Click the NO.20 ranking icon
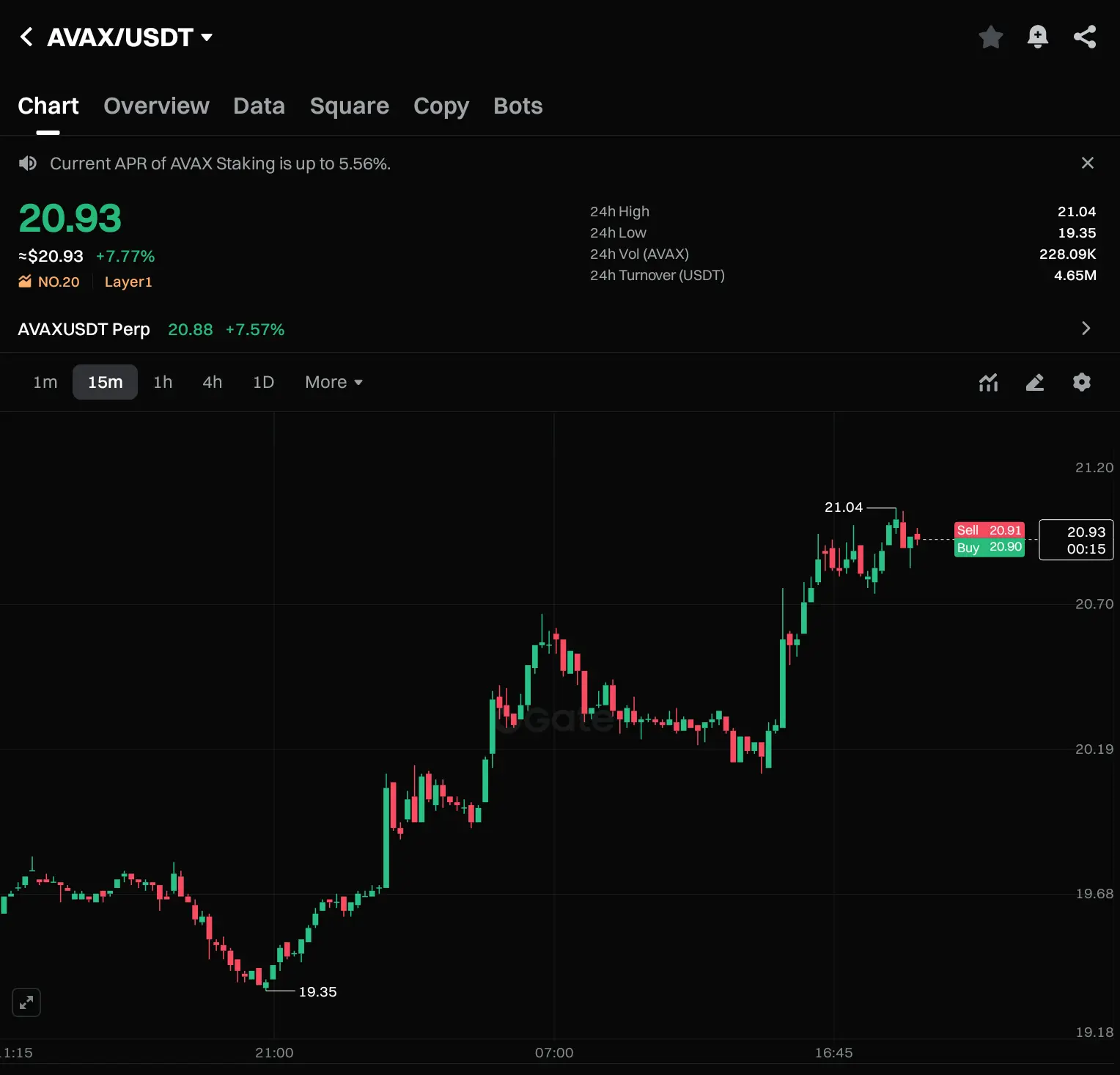 coord(25,282)
